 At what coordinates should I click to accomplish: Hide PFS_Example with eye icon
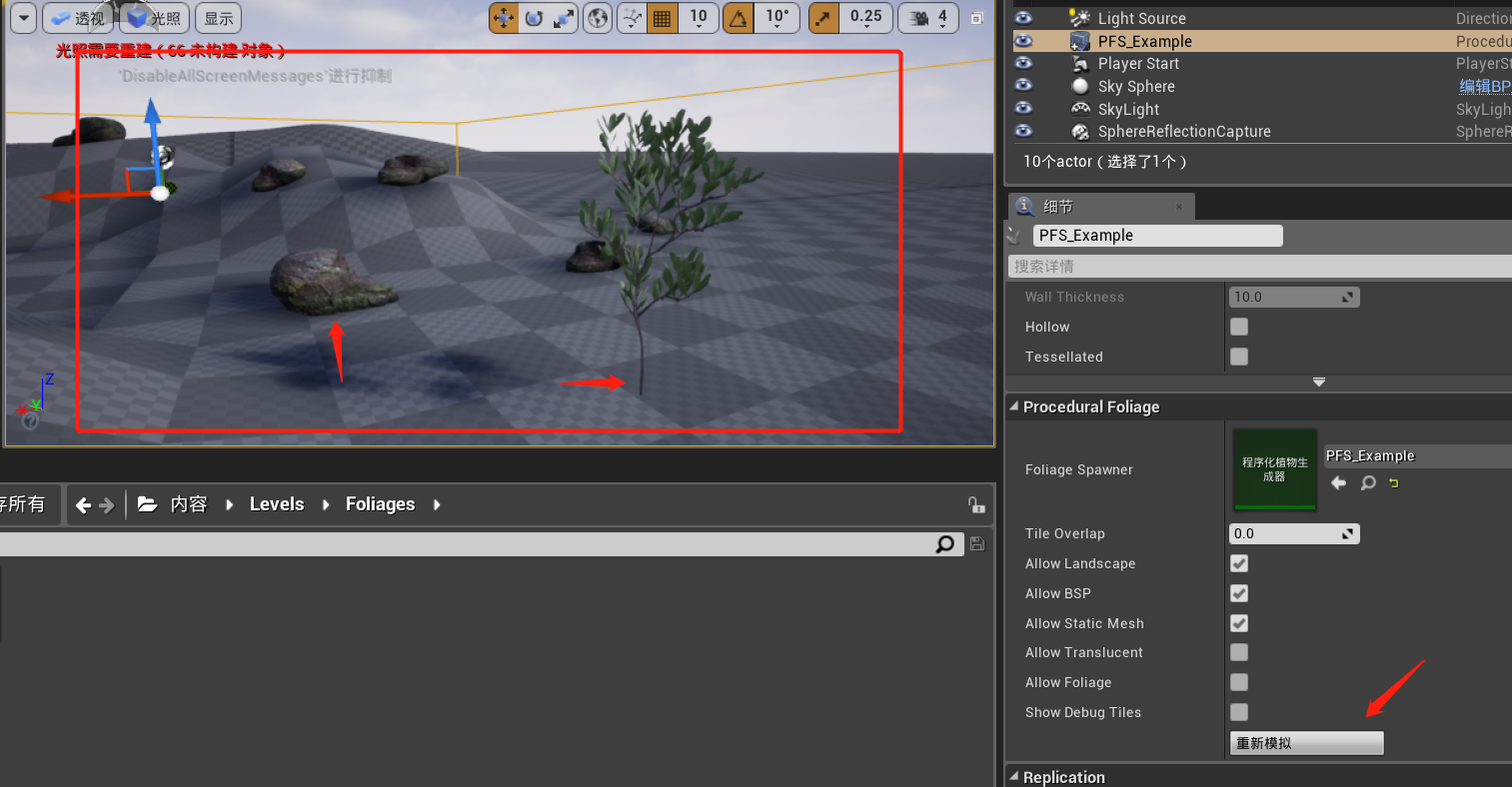[1023, 41]
